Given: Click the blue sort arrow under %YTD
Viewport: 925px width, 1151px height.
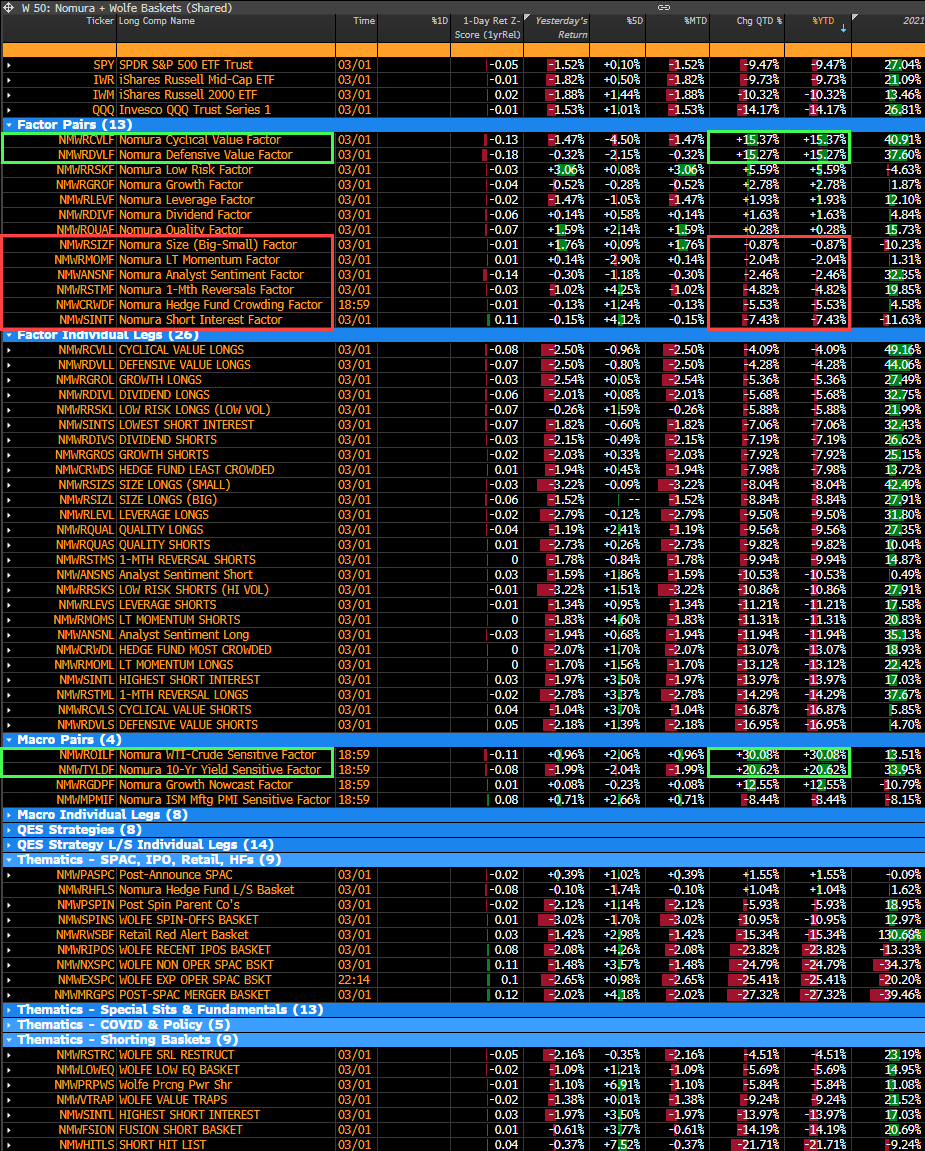Looking at the screenshot, I should pos(843,28).
